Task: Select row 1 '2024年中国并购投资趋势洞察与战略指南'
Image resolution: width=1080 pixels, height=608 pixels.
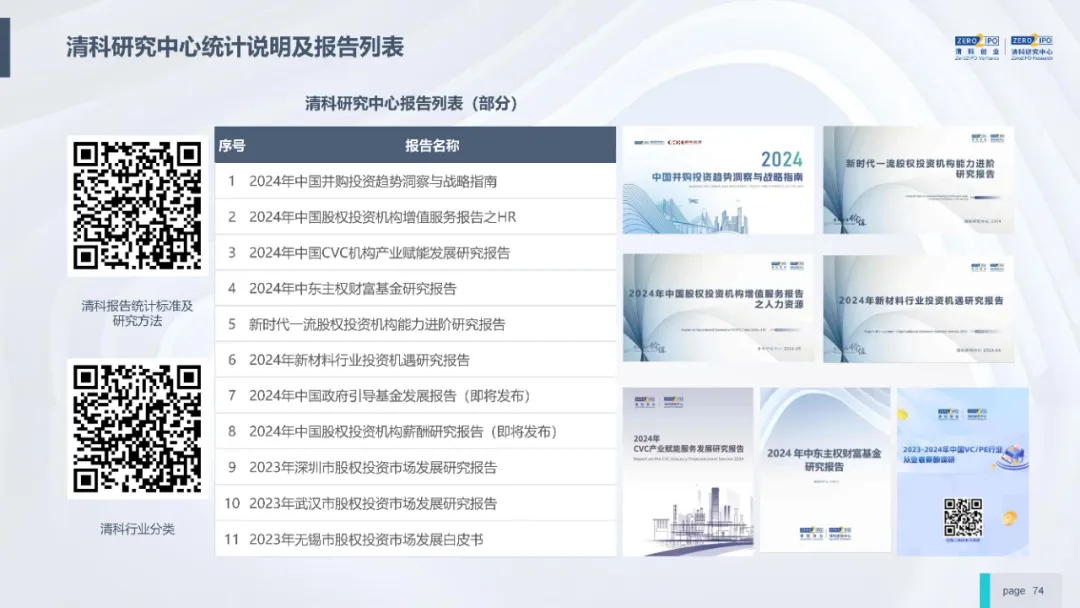Action: 415,181
